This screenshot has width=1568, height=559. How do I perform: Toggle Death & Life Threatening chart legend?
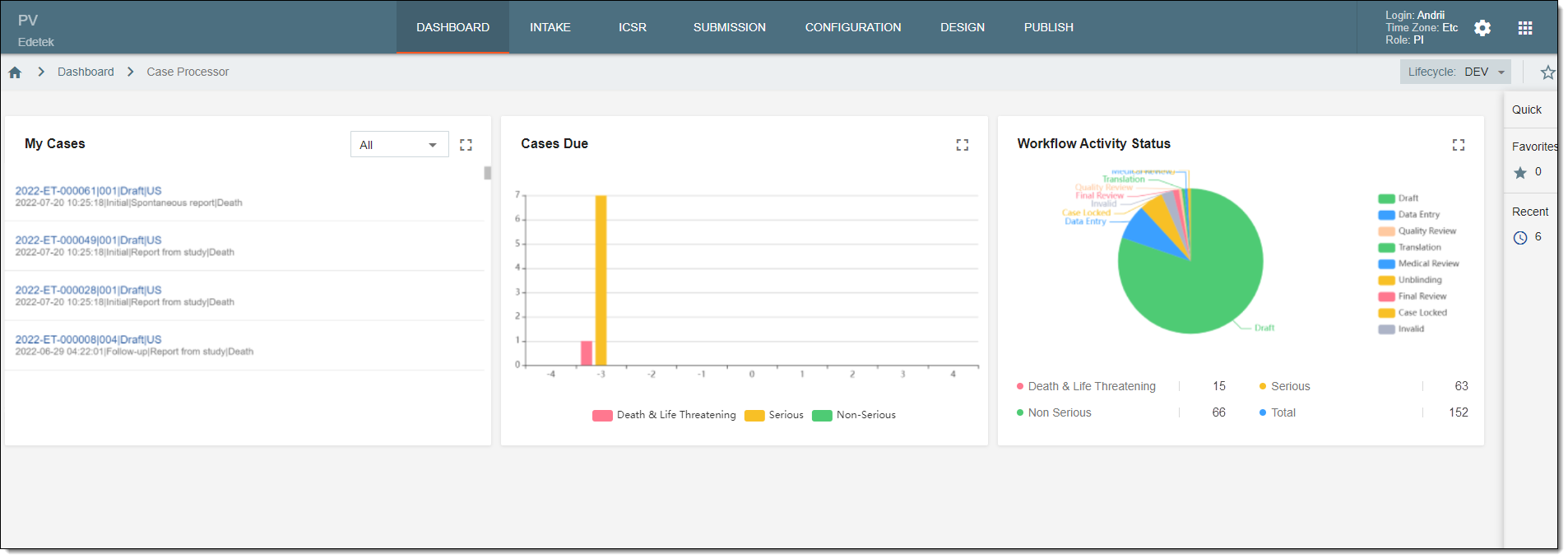(x=664, y=415)
